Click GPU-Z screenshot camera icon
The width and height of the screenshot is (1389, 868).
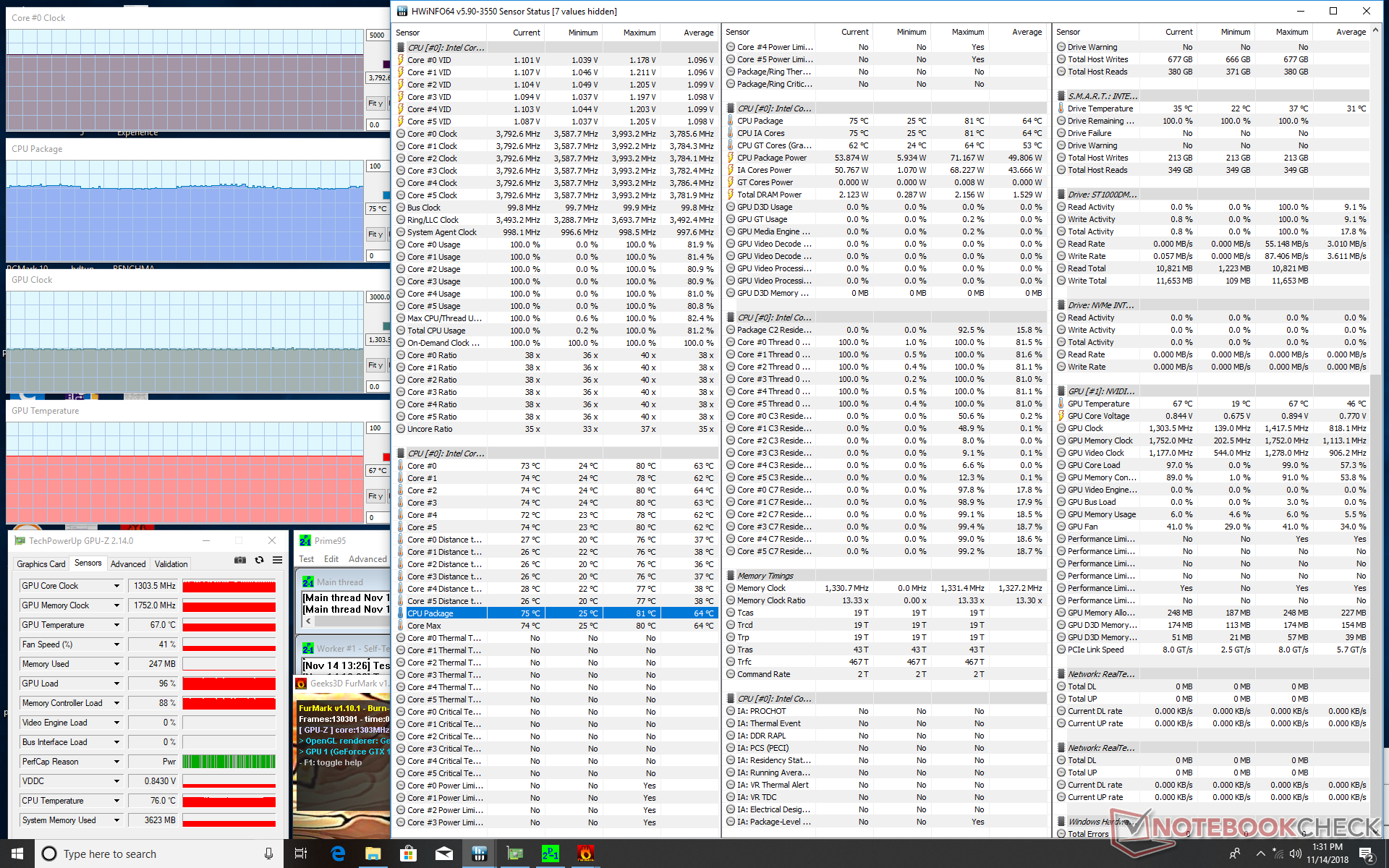coord(240,561)
